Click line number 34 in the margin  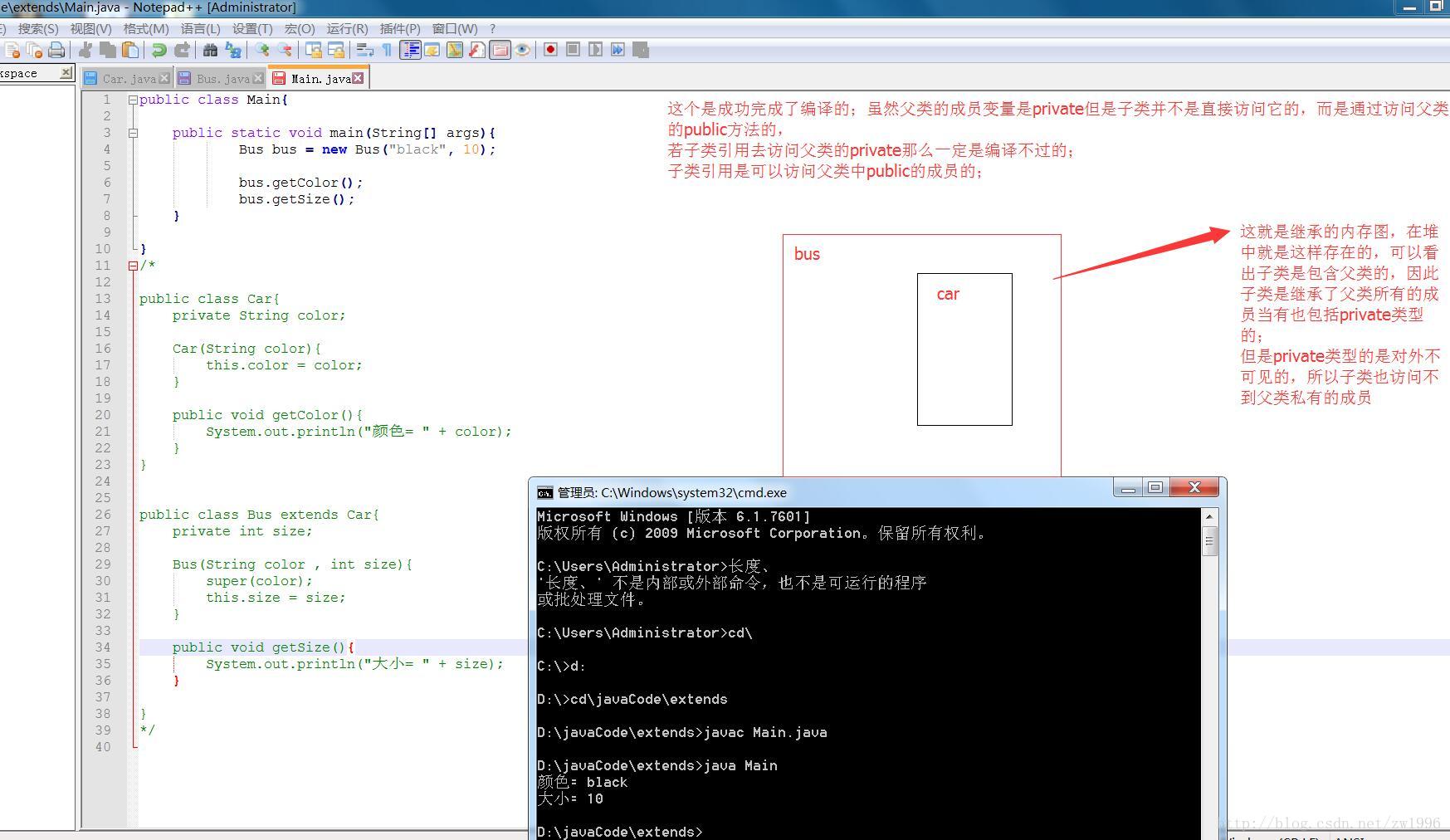point(102,647)
